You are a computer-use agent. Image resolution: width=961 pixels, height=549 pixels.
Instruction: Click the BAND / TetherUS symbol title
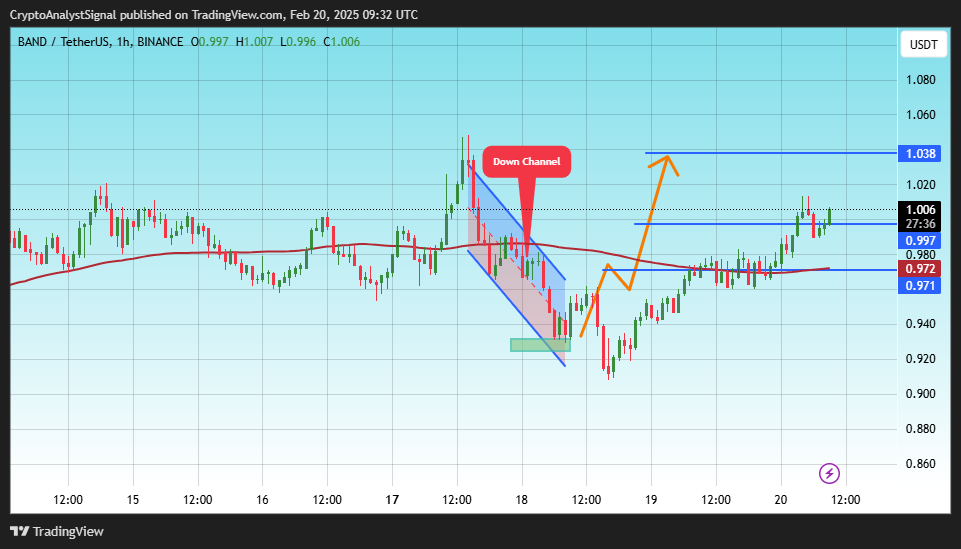pyautogui.click(x=63, y=42)
